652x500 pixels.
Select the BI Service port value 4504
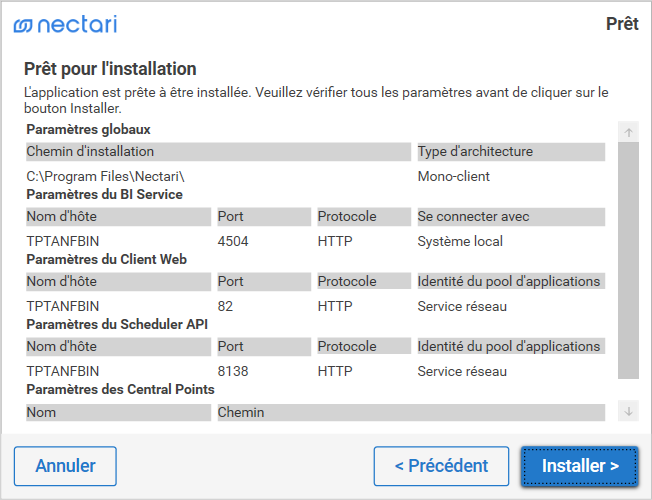click(x=234, y=241)
